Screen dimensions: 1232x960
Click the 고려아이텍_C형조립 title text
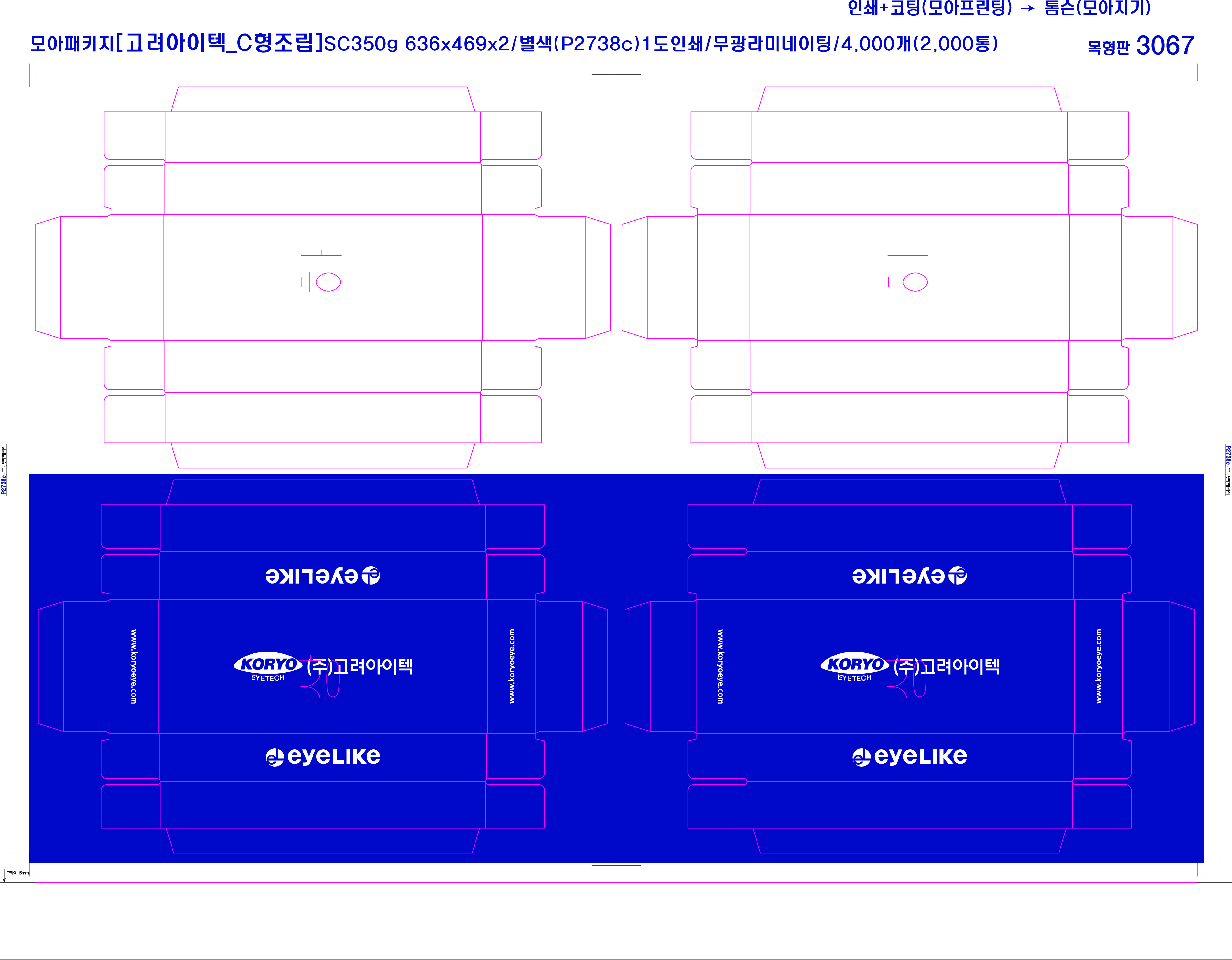(219, 43)
